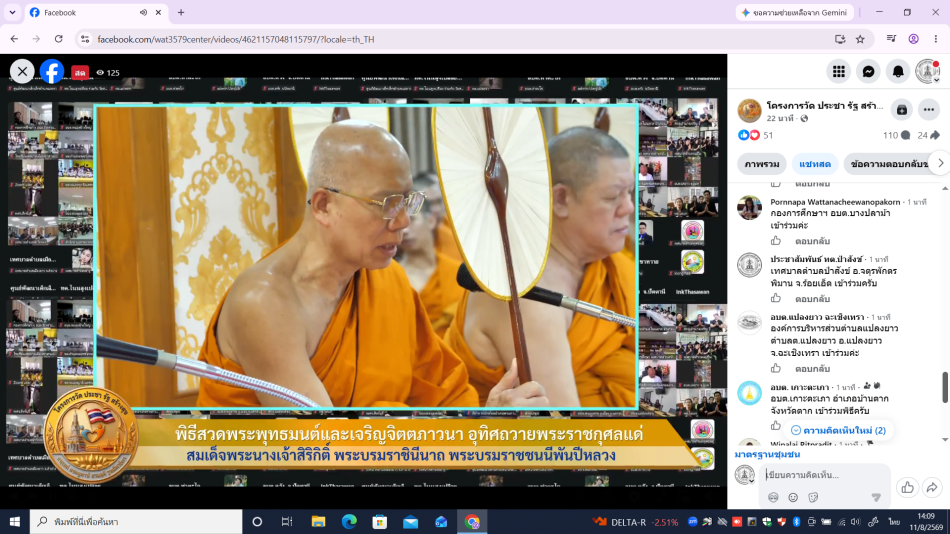Switch commenting identity via the avatar dropdown
The height and width of the screenshot is (534, 950).
tap(745, 475)
